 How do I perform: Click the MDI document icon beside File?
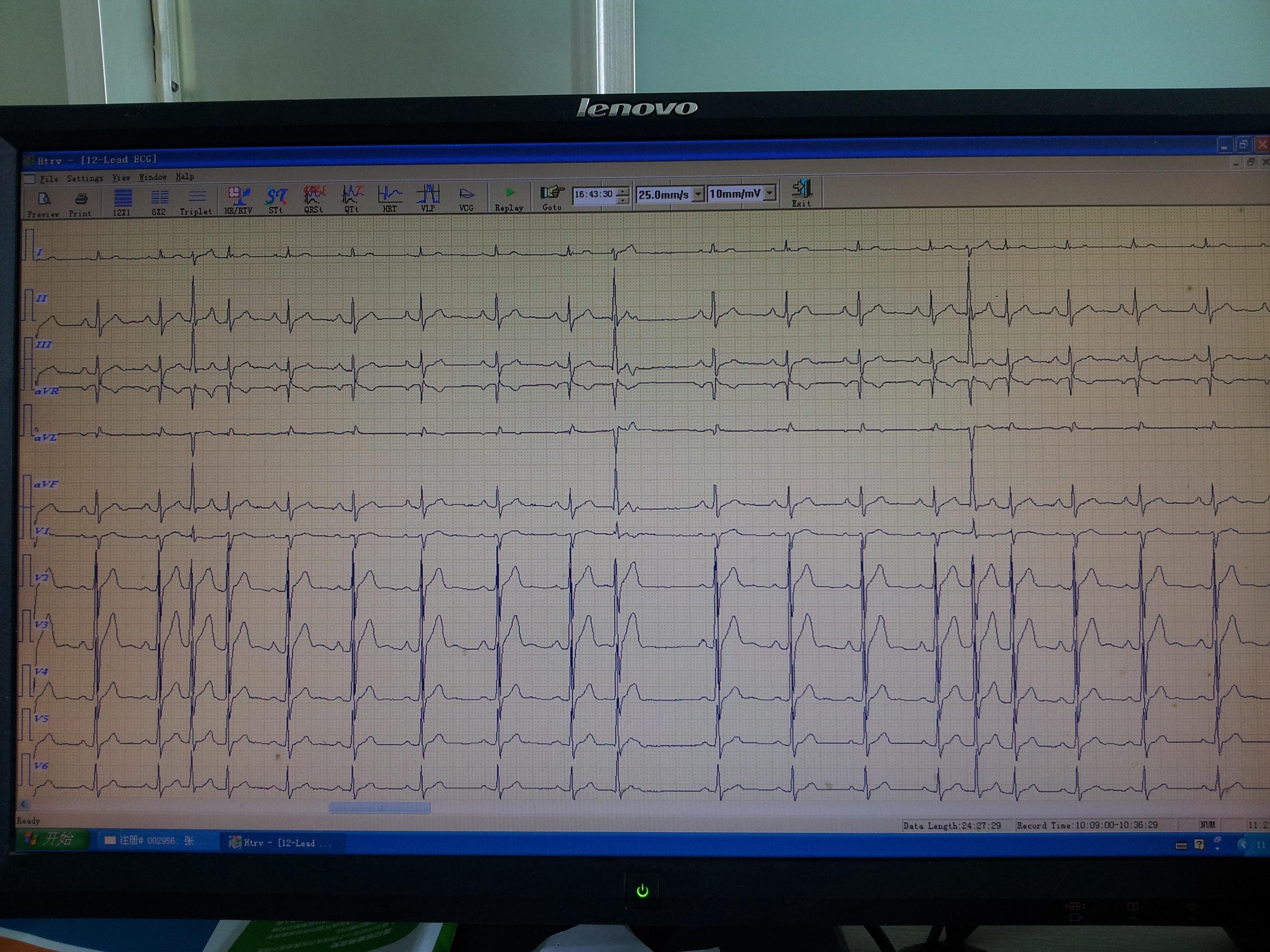(30, 180)
